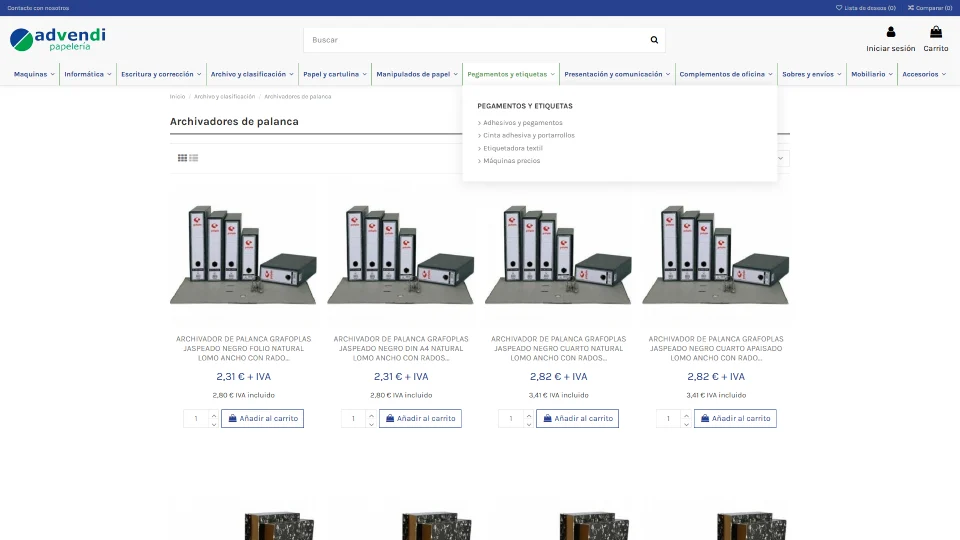
Task: Open Jaspeado Negro Folio Natural product title
Action: click(244, 348)
